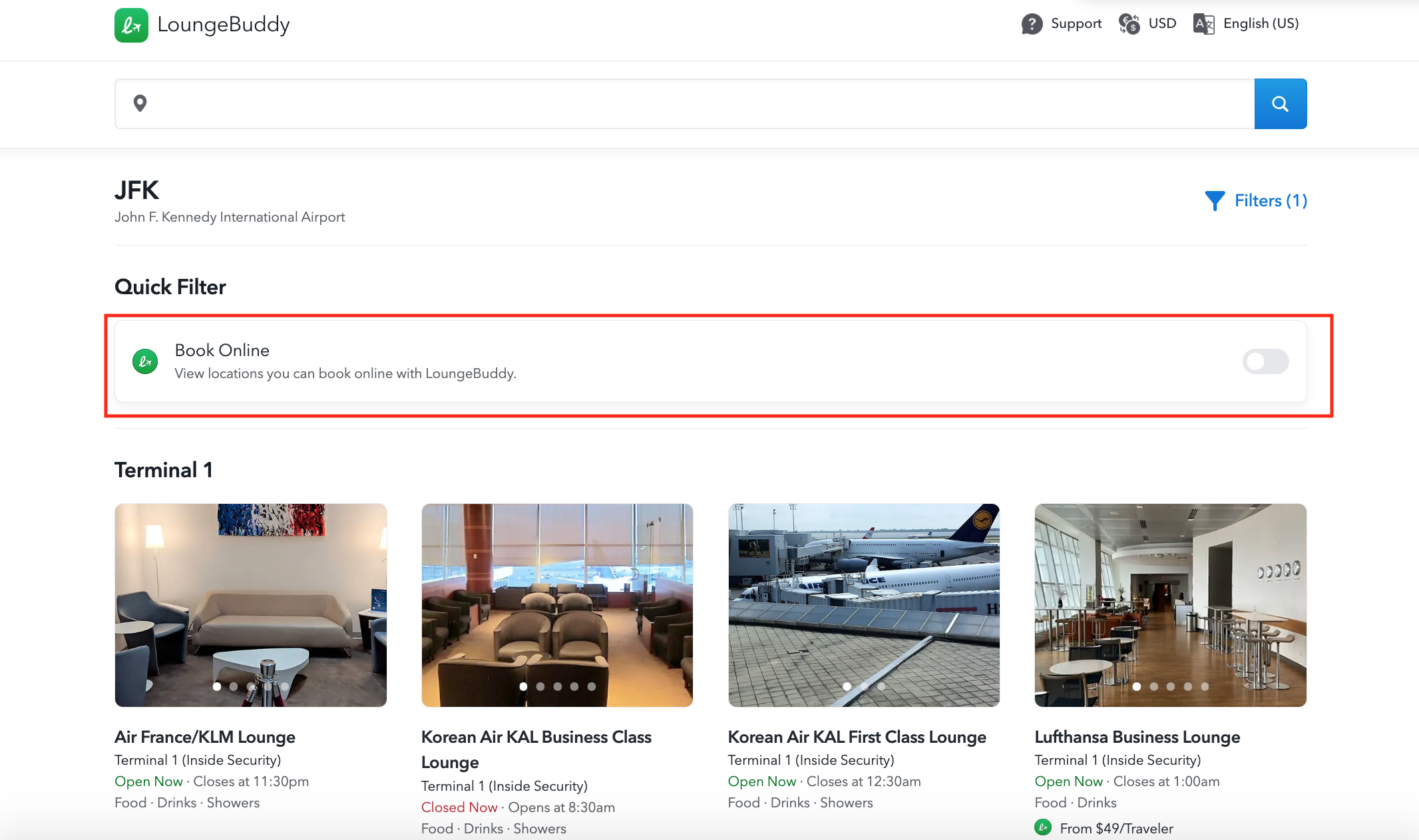Open Air France/KLM Lounge title link
Screen dimensions: 1419x840
point(205,737)
